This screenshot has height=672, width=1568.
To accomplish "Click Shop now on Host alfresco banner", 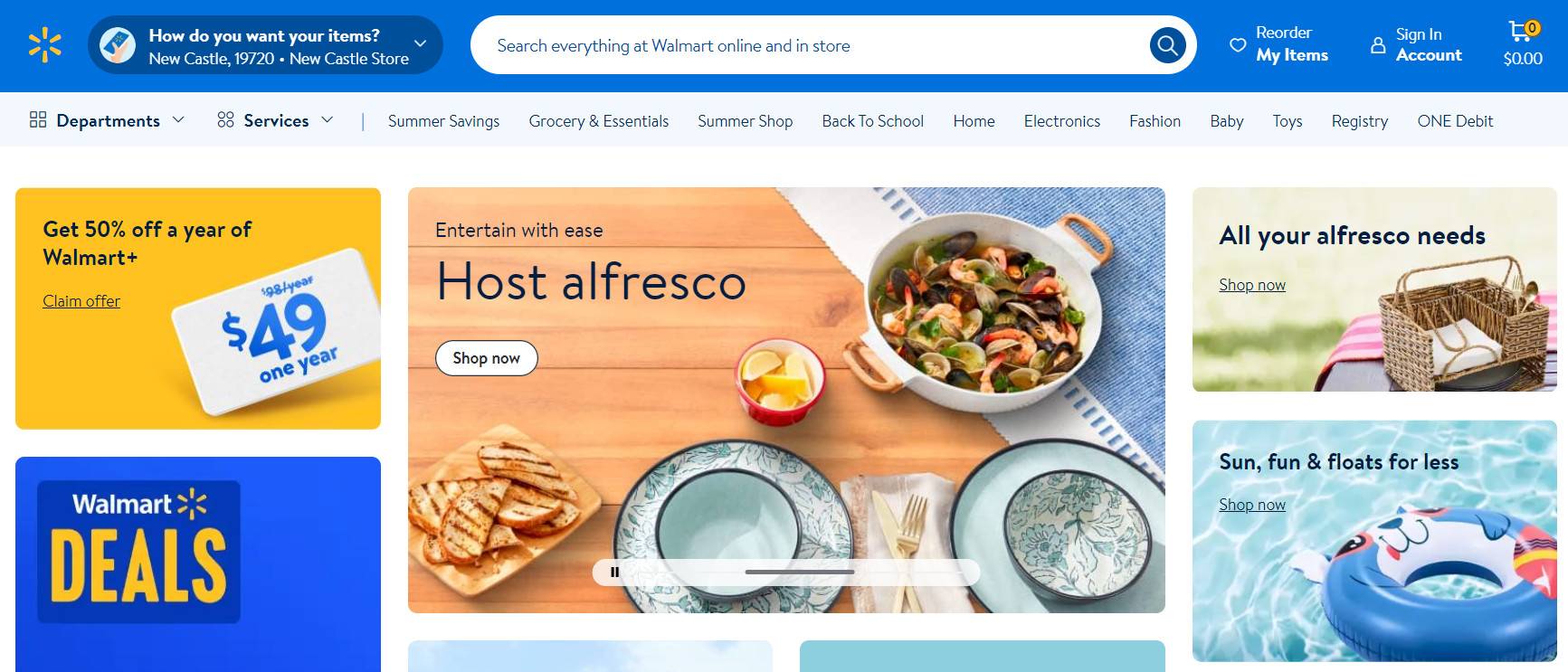I will [x=487, y=358].
